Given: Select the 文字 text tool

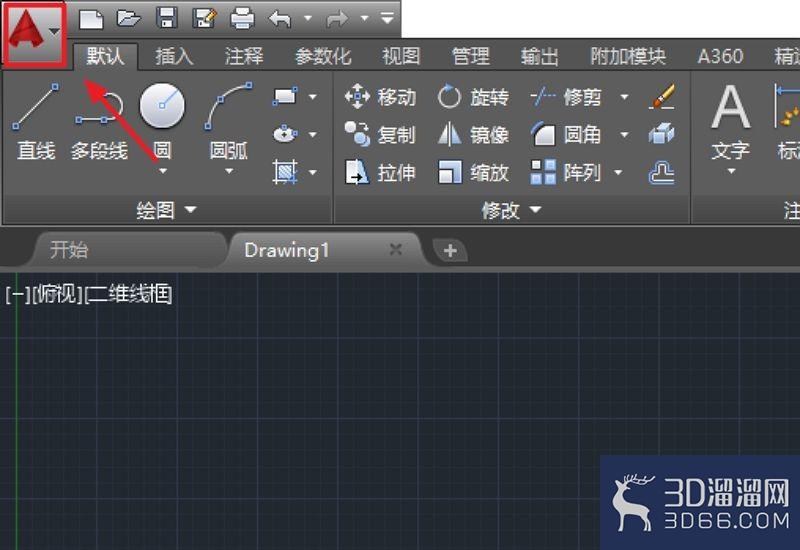Looking at the screenshot, I should click(731, 122).
